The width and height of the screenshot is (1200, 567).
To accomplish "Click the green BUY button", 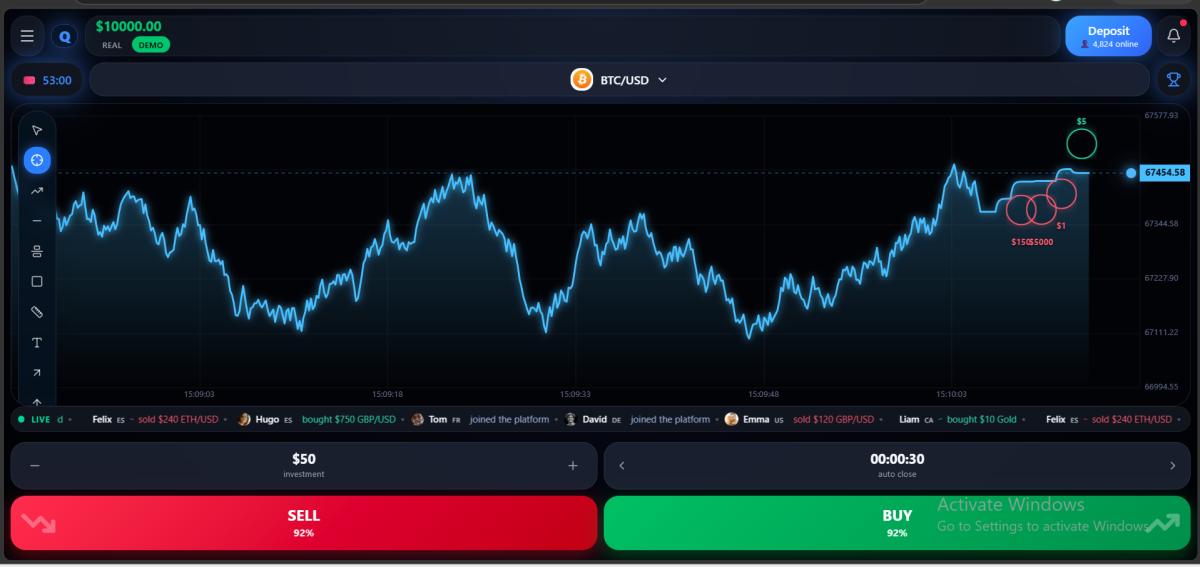I will [897, 523].
